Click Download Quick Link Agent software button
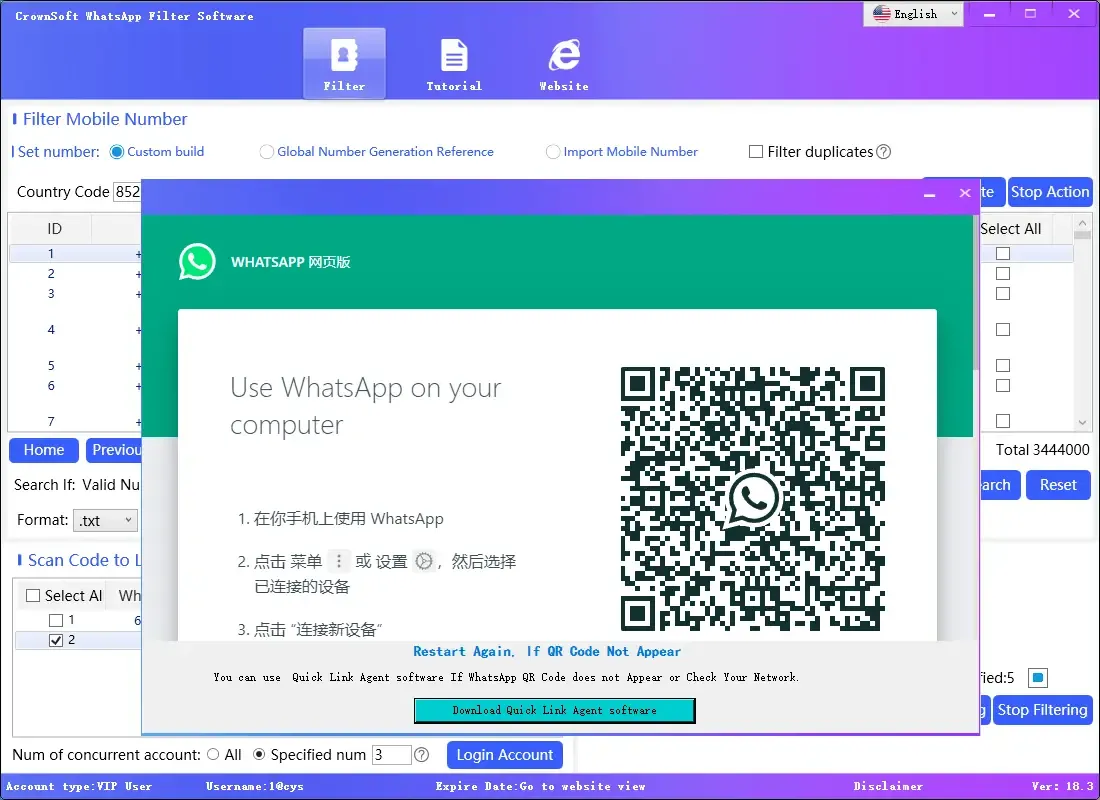This screenshot has width=1100, height=800. coord(554,710)
